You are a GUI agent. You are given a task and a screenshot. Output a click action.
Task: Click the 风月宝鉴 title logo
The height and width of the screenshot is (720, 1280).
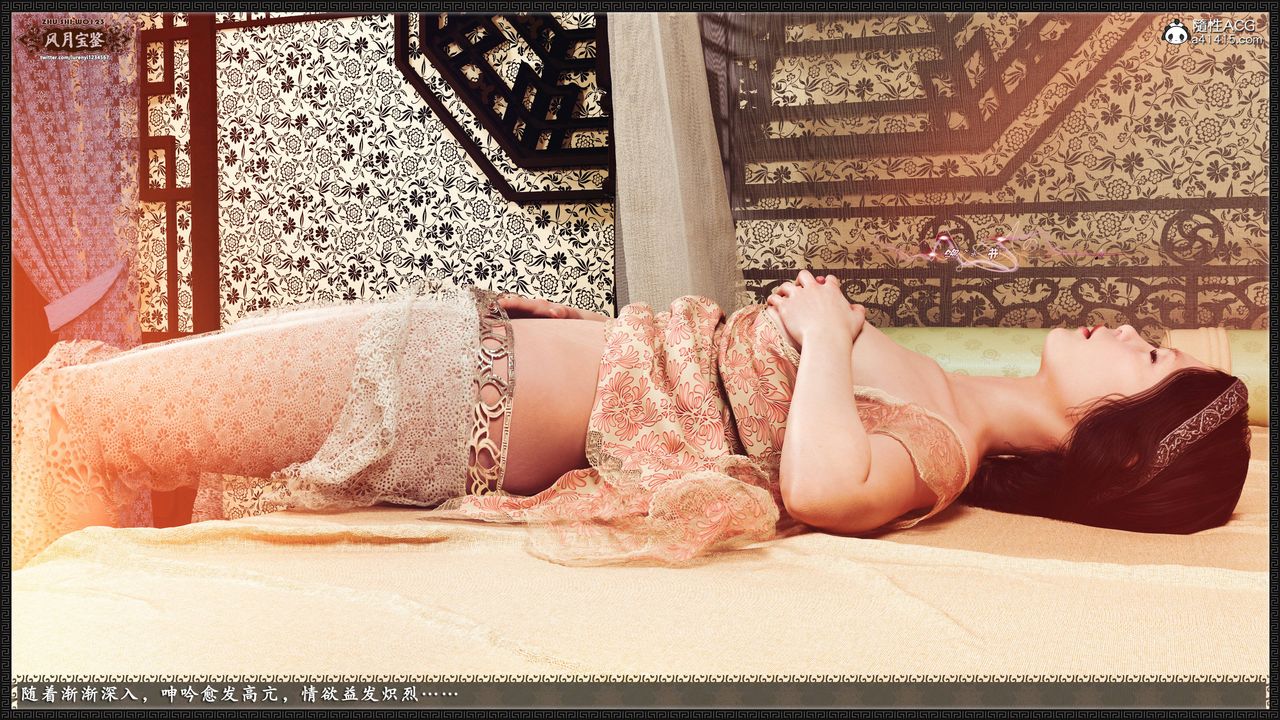point(74,40)
